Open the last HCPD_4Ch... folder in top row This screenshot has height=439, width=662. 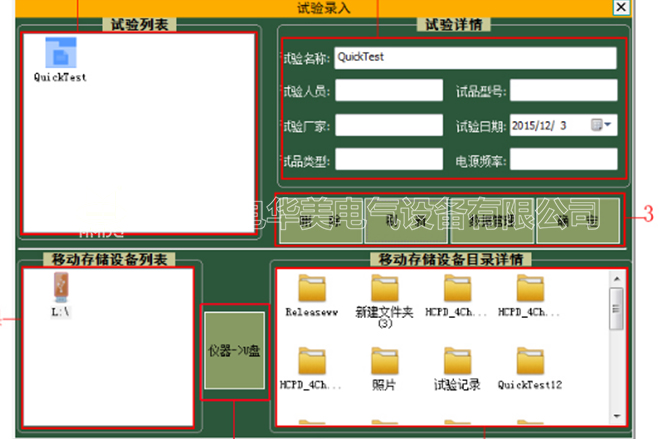click(530, 288)
